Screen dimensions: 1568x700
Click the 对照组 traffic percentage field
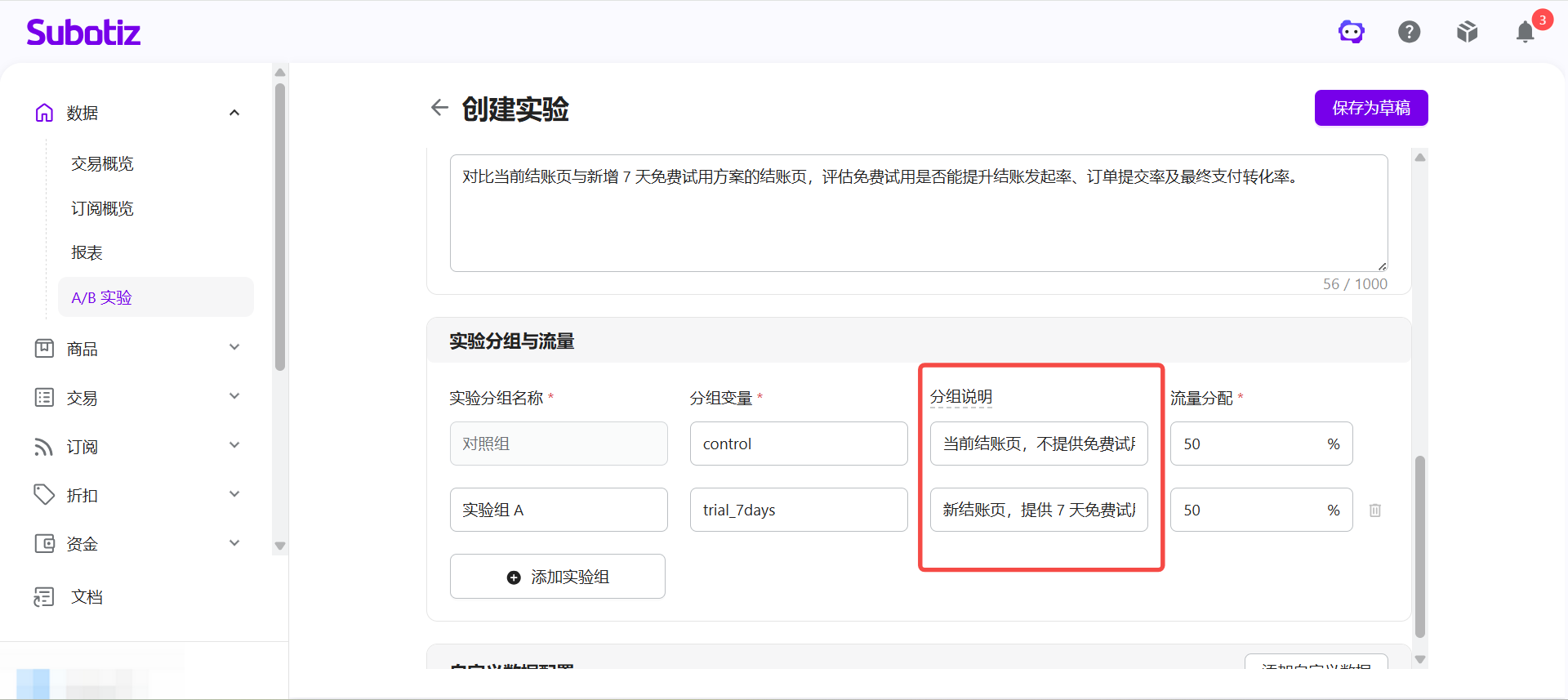[x=1261, y=444]
